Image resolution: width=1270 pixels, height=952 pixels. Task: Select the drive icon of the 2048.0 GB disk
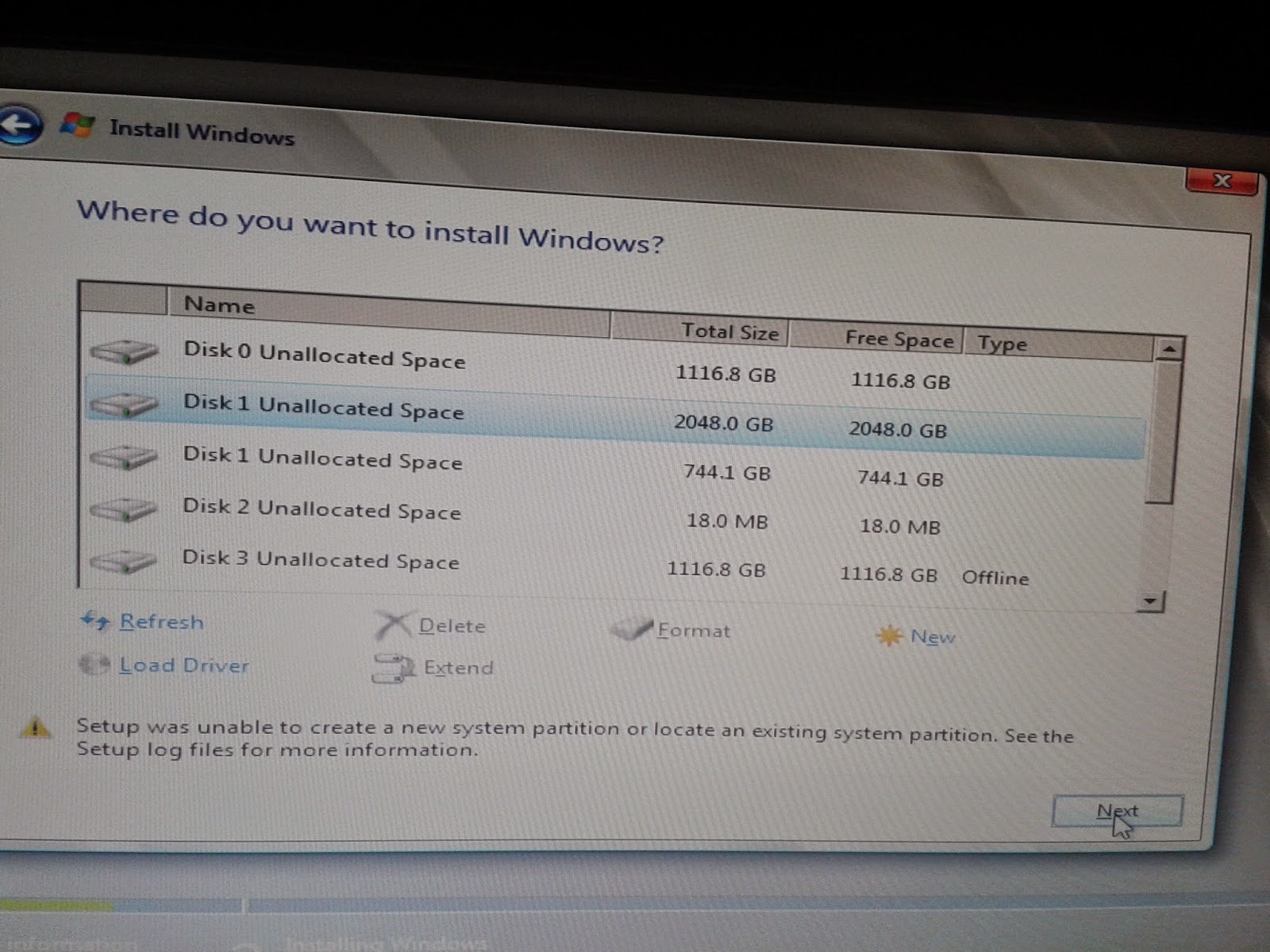(x=124, y=405)
